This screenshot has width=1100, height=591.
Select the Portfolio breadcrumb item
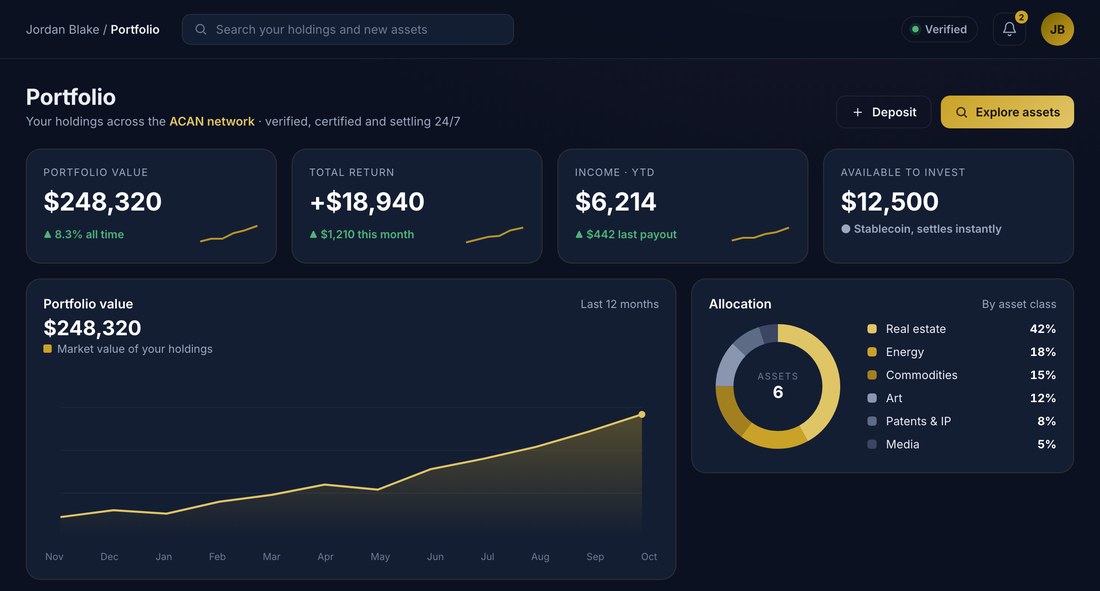(x=135, y=29)
